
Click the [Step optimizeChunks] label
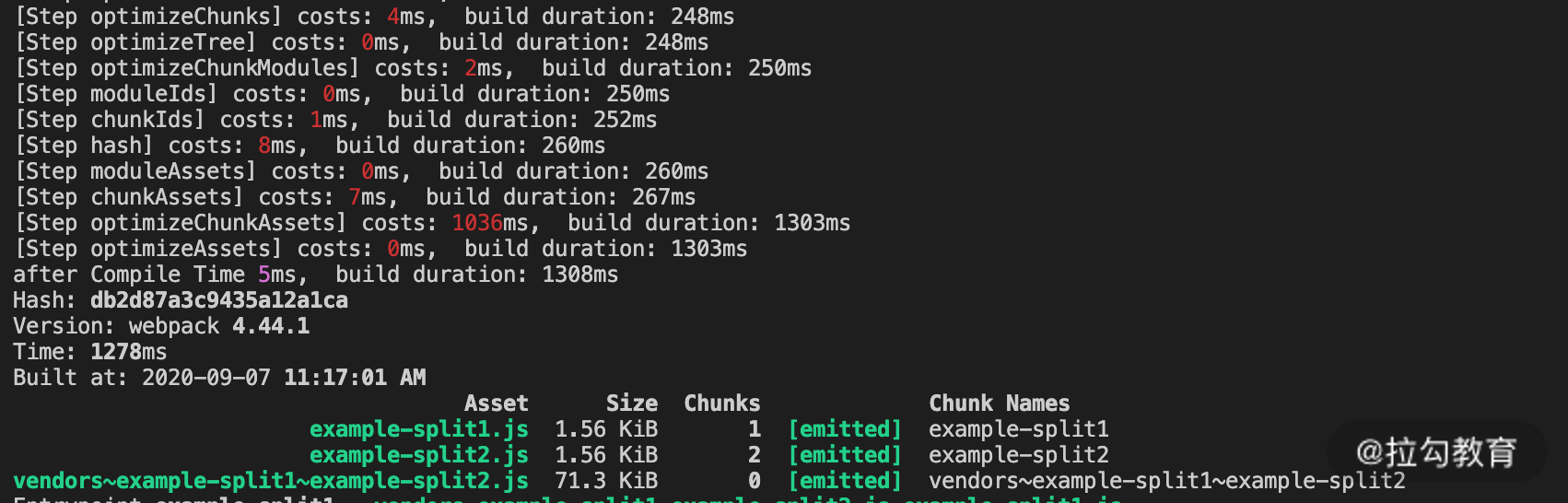tap(148, 17)
